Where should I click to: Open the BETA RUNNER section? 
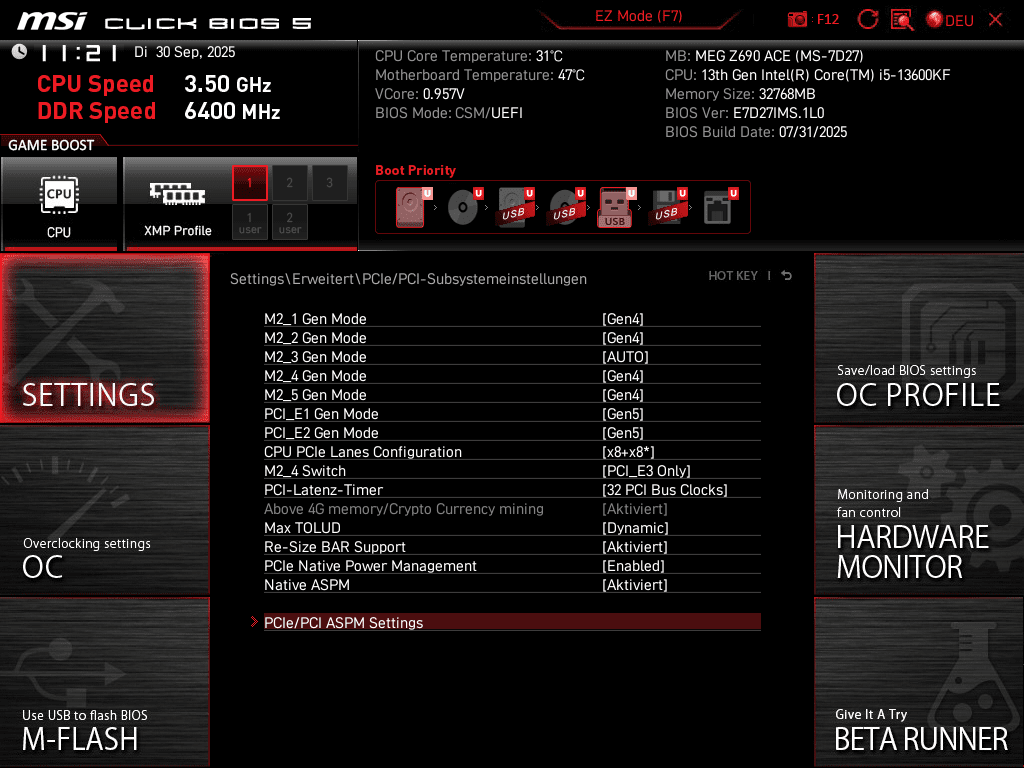click(919, 682)
